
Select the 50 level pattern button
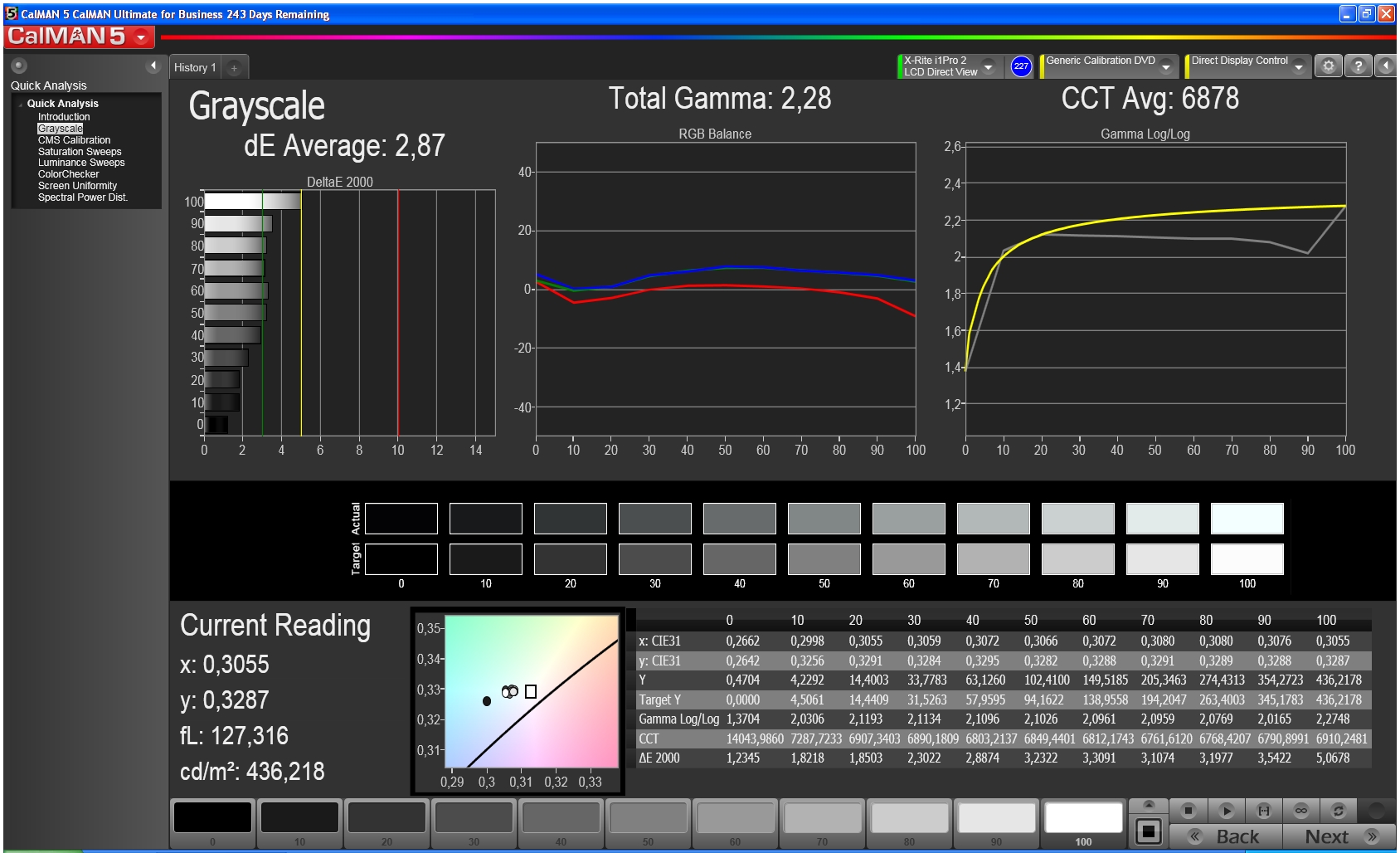pyautogui.click(x=648, y=824)
